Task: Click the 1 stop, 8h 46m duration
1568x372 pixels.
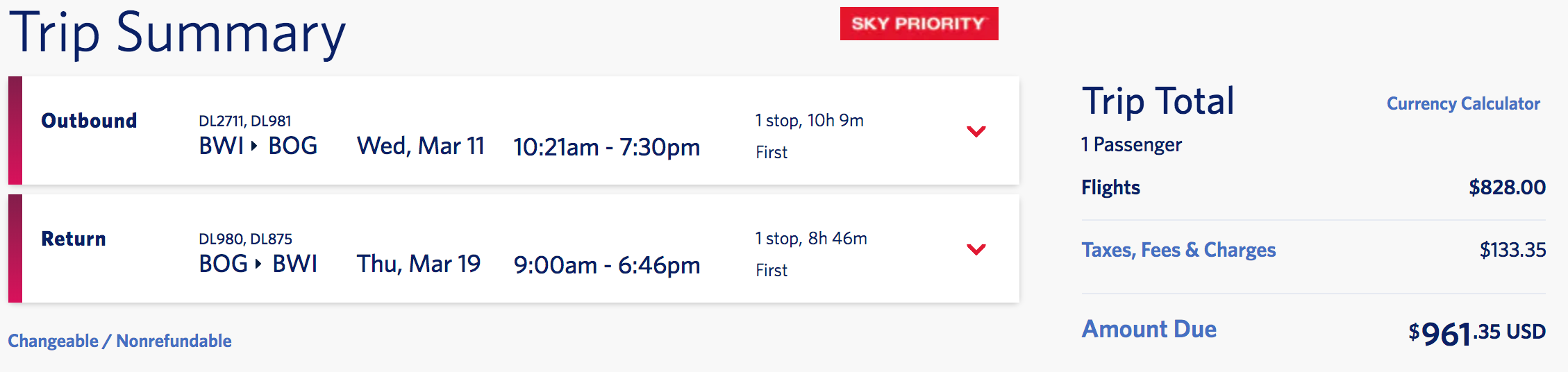Action: (811, 239)
